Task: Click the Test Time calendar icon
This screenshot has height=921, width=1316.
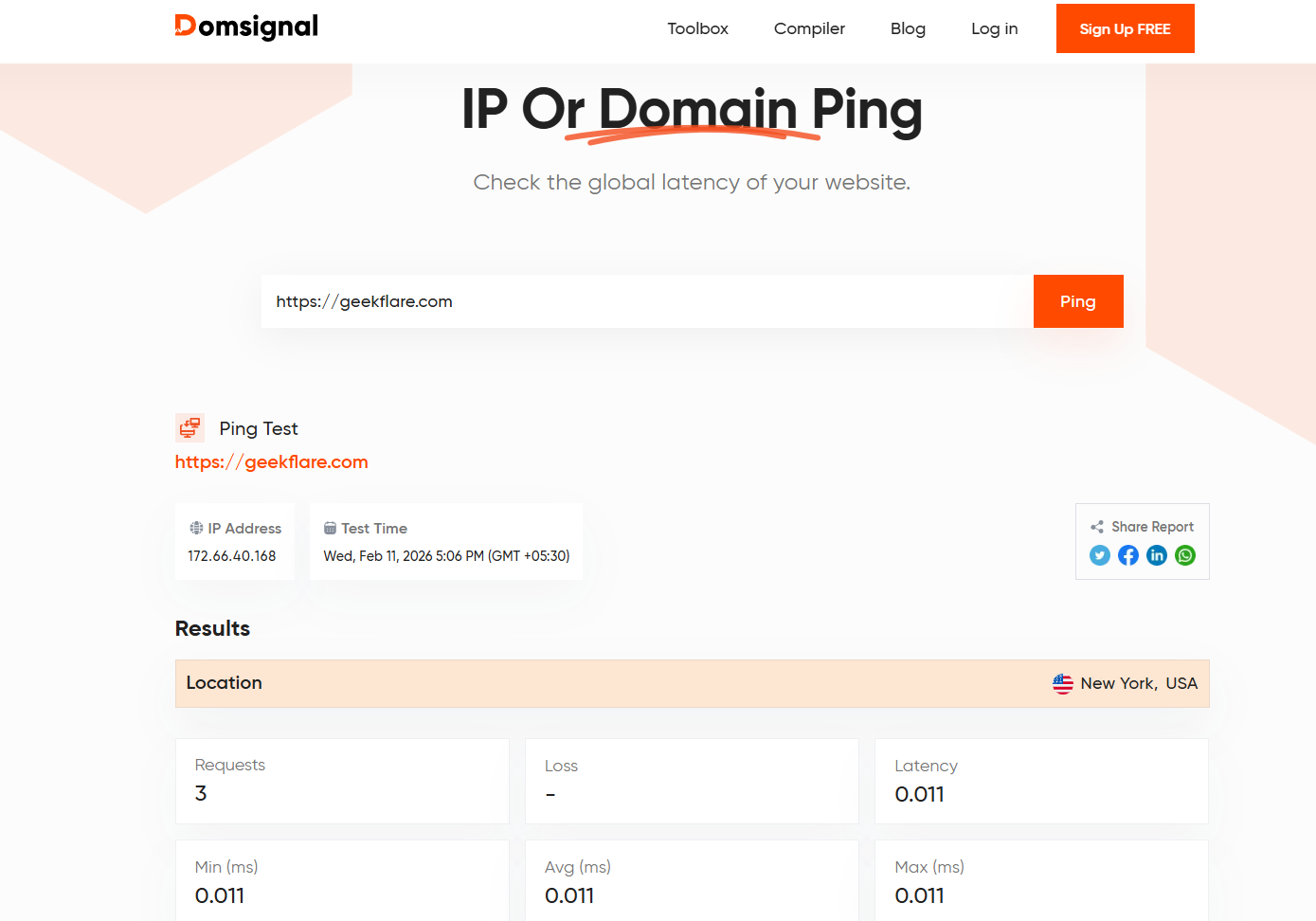Action: click(x=331, y=528)
